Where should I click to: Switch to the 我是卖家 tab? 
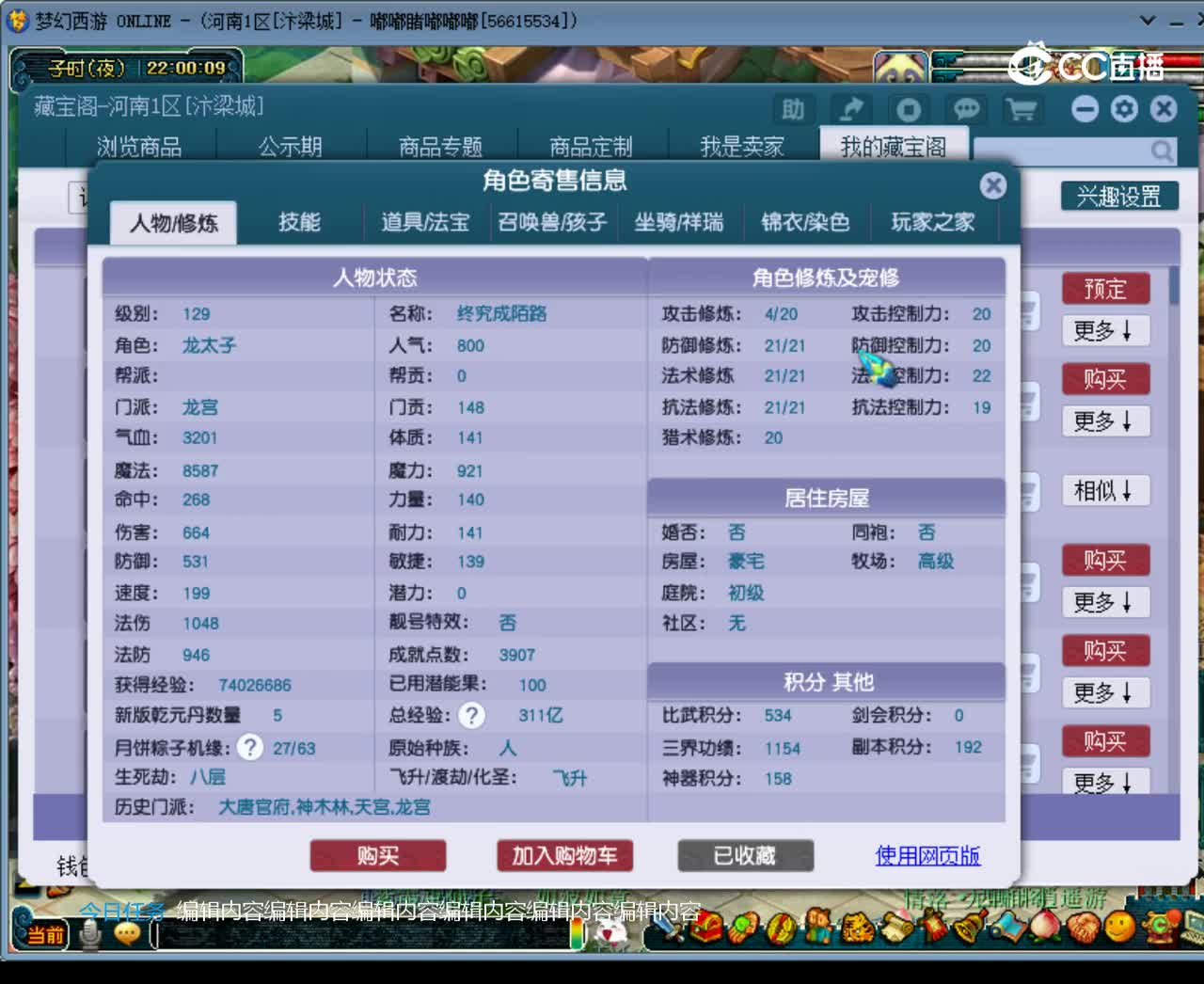(x=742, y=147)
